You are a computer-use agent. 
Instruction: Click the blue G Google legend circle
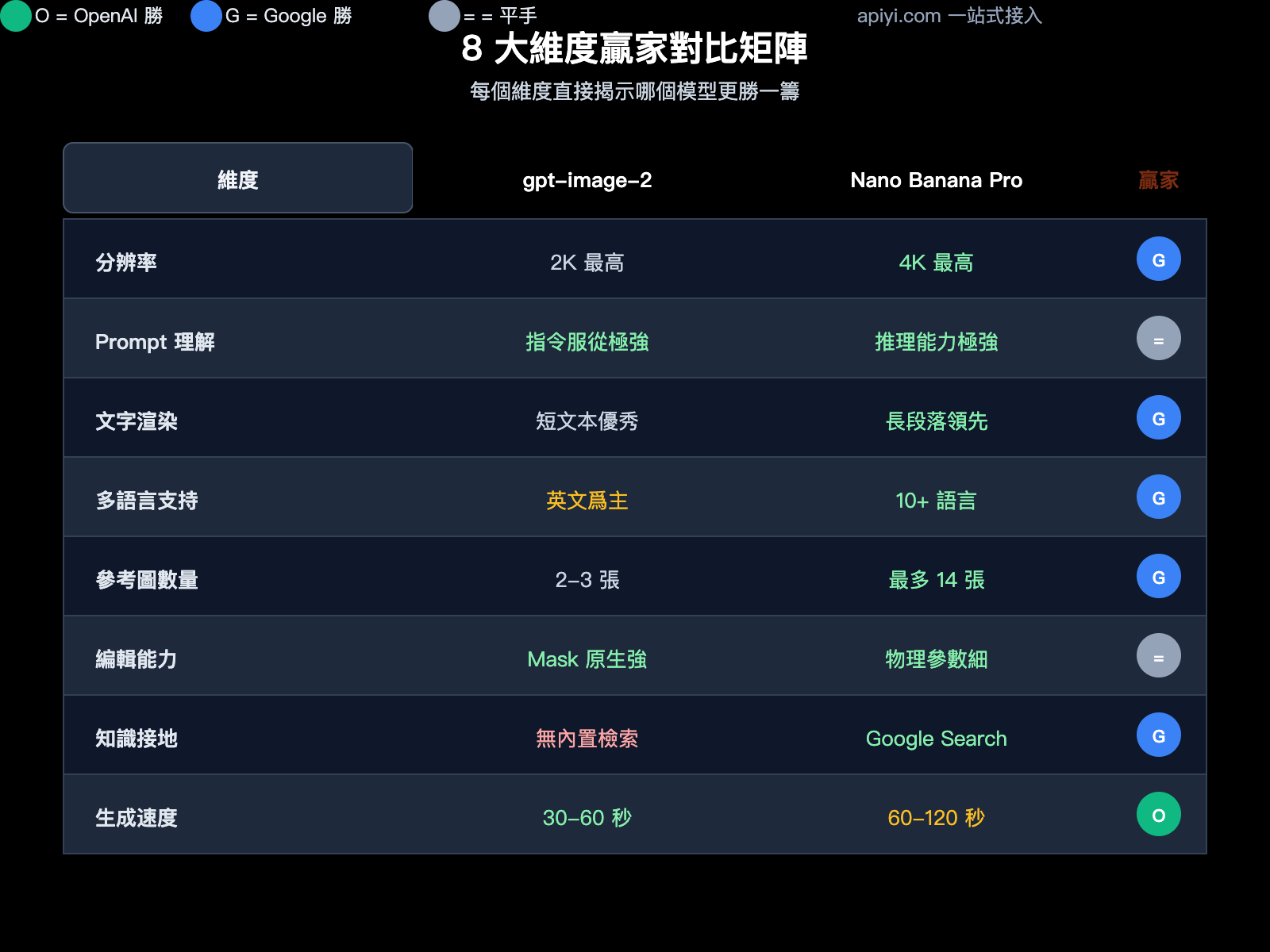[205, 15]
